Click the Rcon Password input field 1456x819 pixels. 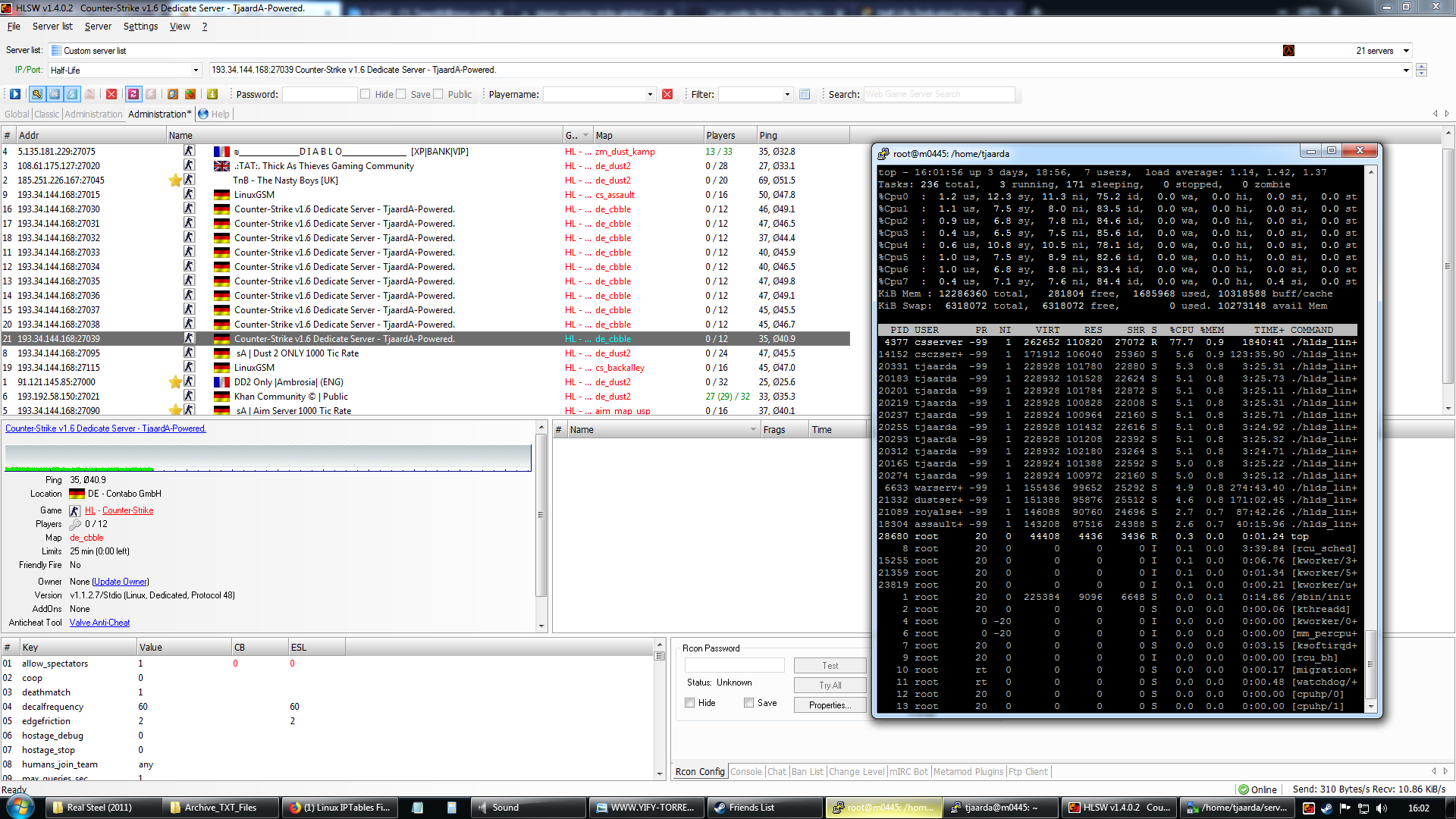click(x=734, y=665)
